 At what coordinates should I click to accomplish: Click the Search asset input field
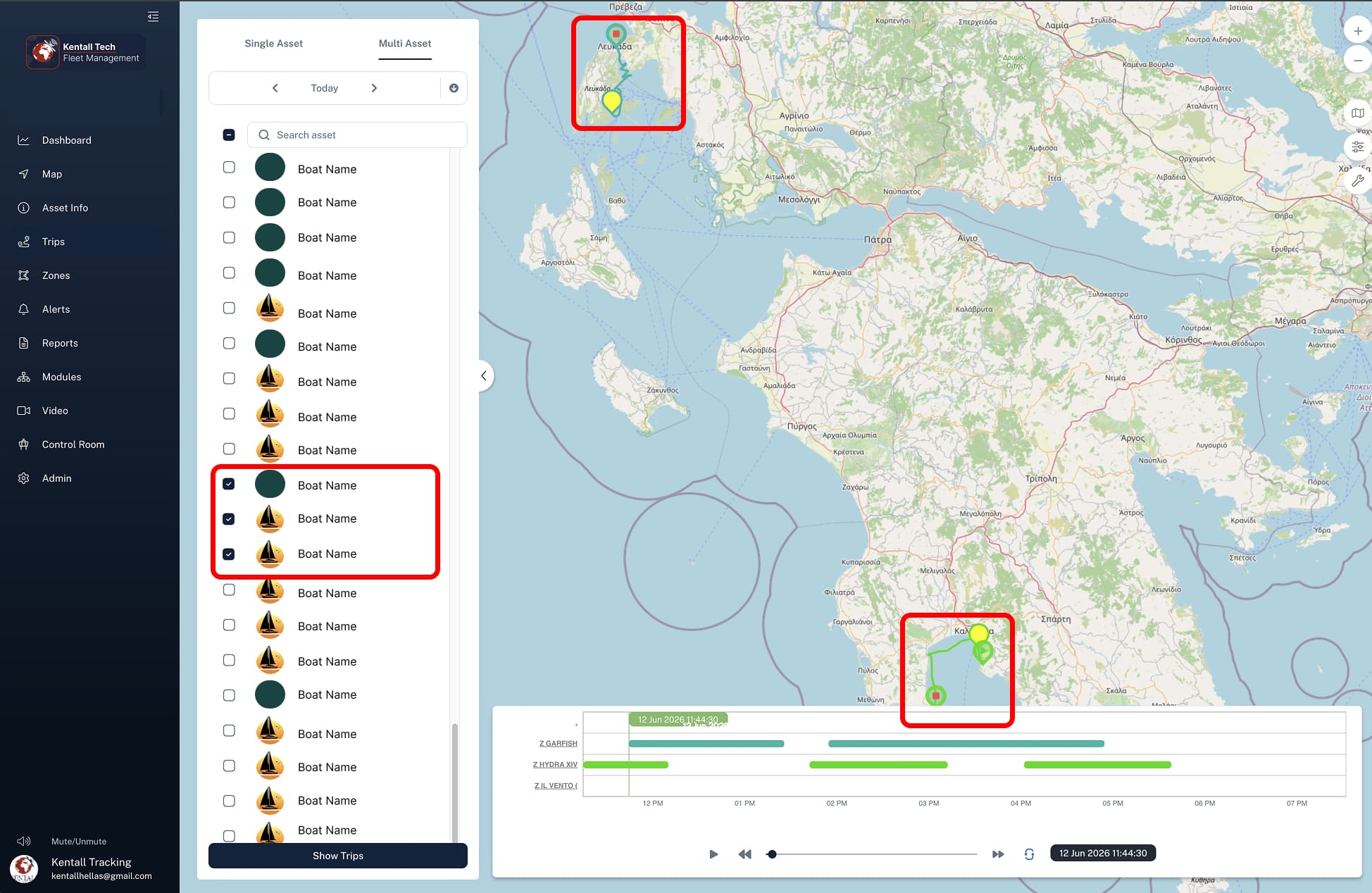(x=357, y=135)
